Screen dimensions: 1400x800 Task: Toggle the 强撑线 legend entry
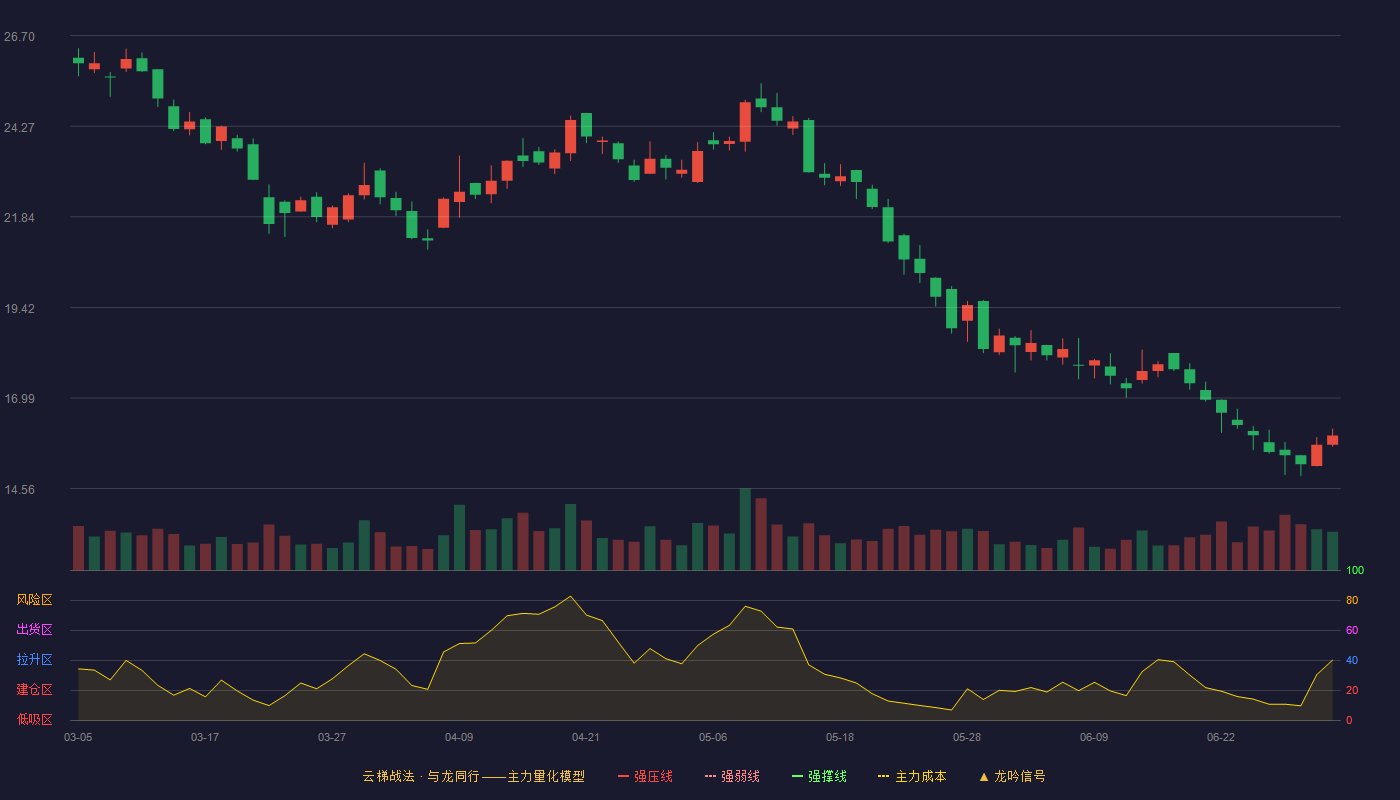[x=819, y=776]
